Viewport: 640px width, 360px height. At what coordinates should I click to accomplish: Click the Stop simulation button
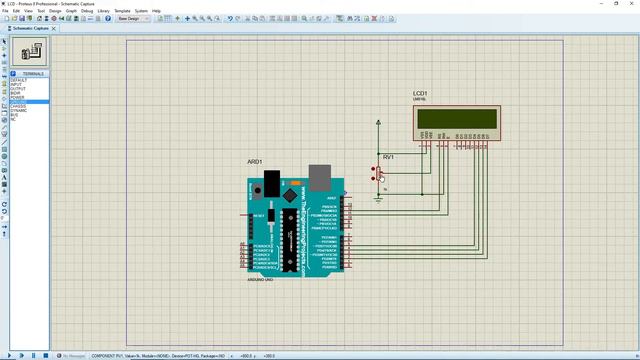pyautogui.click(x=46, y=356)
